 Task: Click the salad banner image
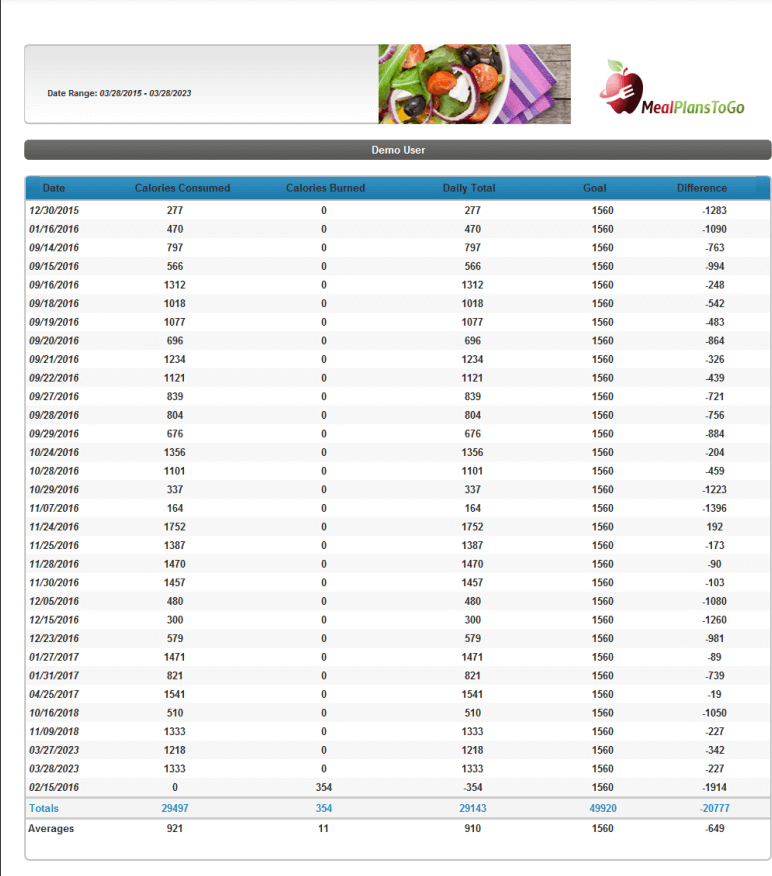pos(474,84)
